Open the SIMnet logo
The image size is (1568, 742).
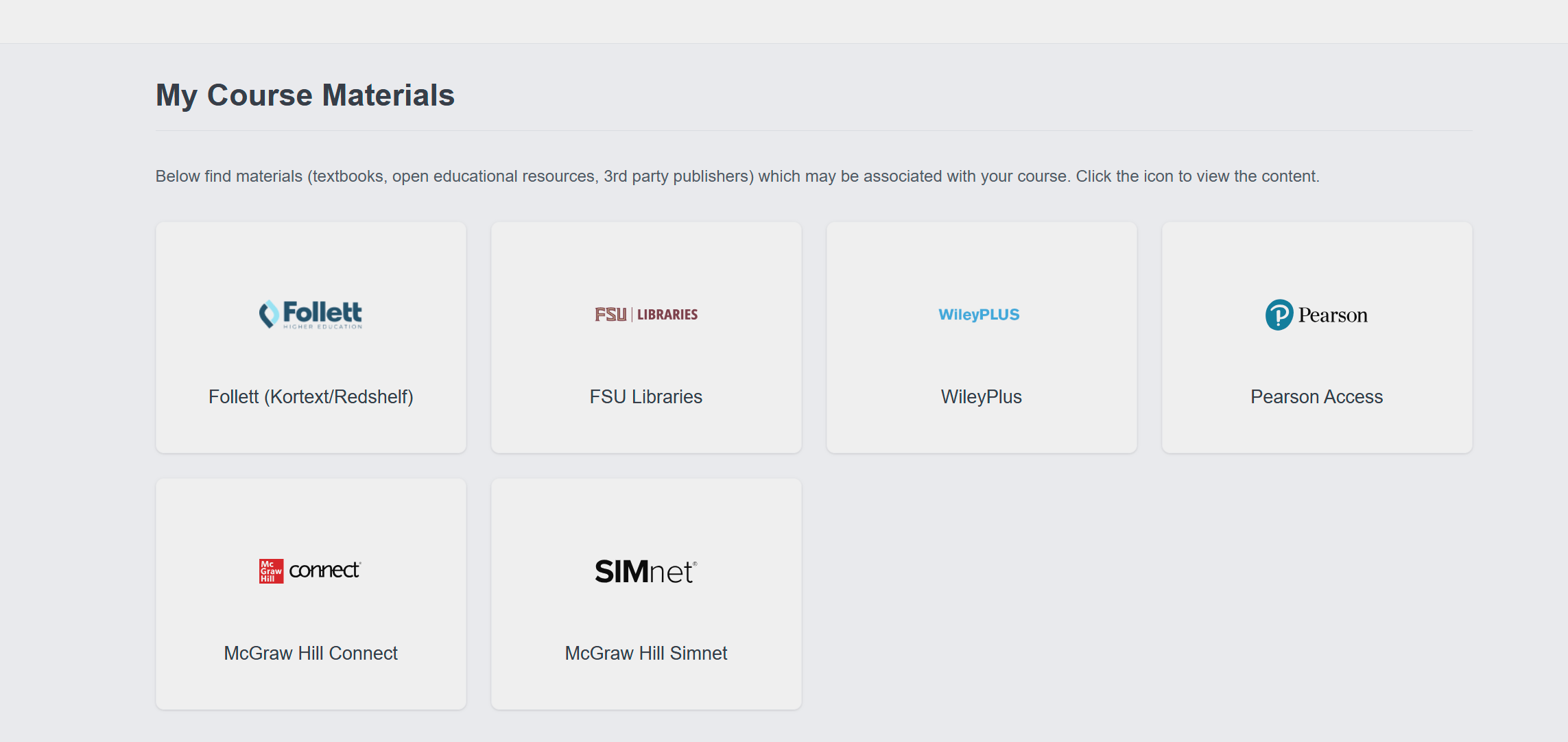tap(646, 571)
